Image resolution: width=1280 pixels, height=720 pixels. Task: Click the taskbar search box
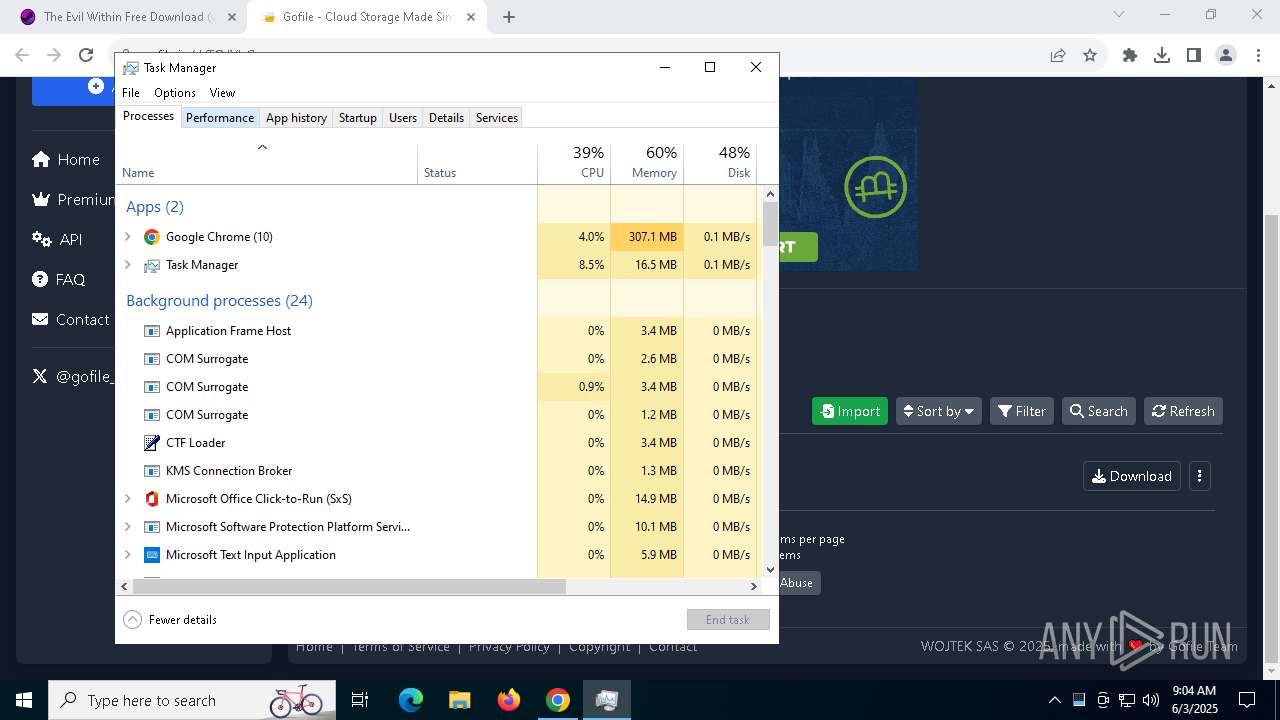coord(190,700)
